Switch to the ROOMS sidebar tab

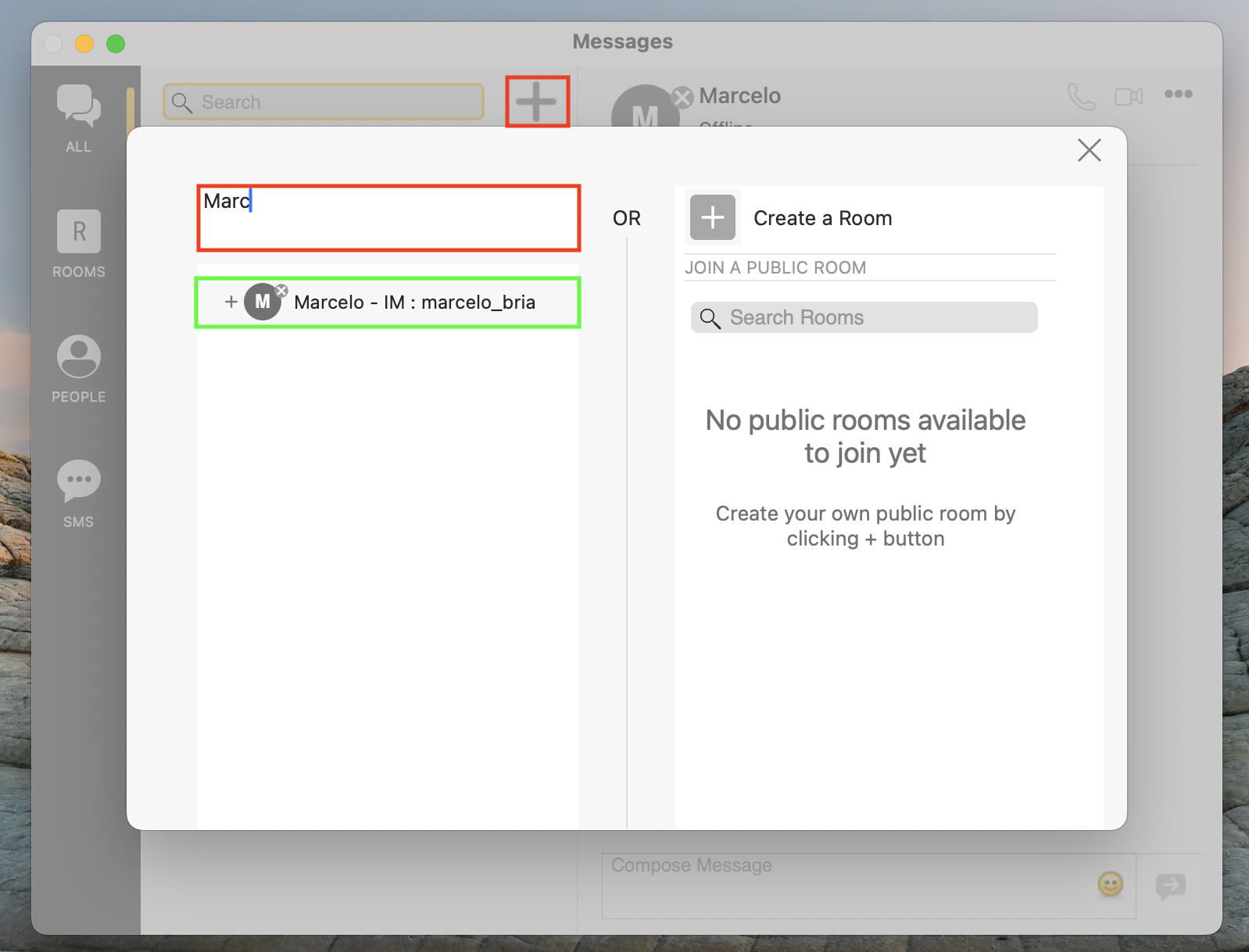coord(78,243)
